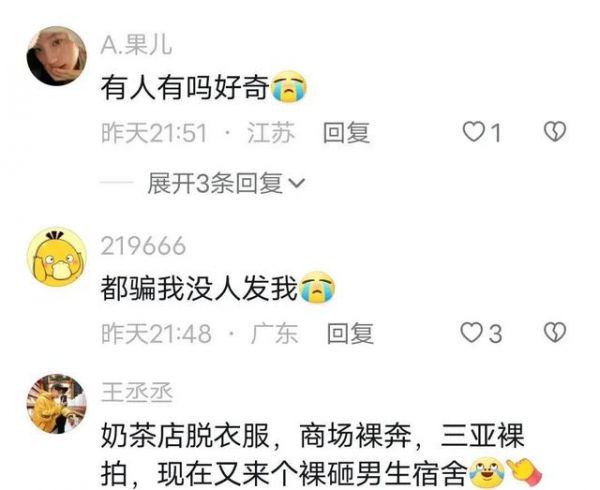The height and width of the screenshot is (490, 600).
Task: Dislike 219666's comment with the broken heart
Action: tap(555, 332)
